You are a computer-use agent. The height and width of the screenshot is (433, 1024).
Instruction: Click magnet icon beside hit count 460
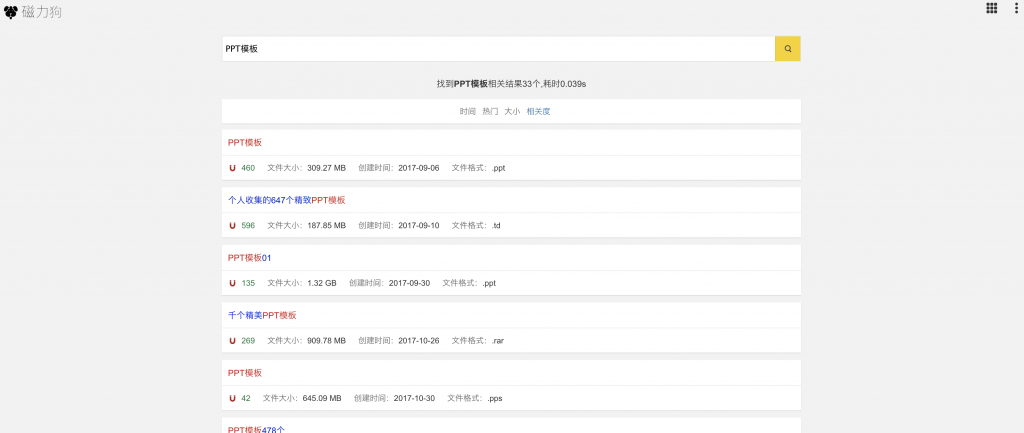(232, 168)
